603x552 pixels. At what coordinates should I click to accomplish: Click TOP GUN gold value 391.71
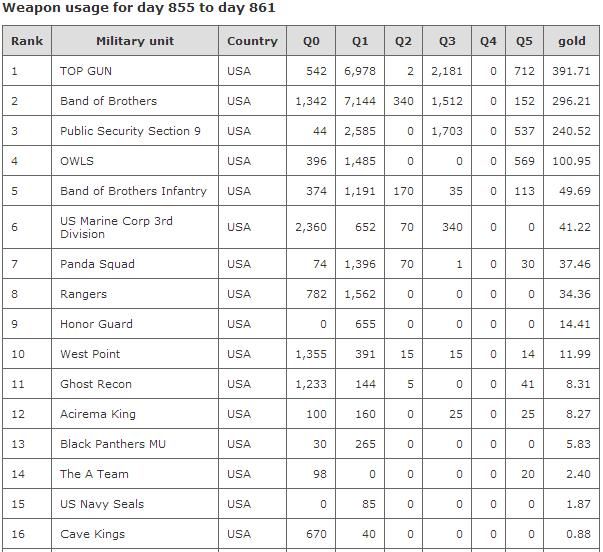tap(571, 71)
